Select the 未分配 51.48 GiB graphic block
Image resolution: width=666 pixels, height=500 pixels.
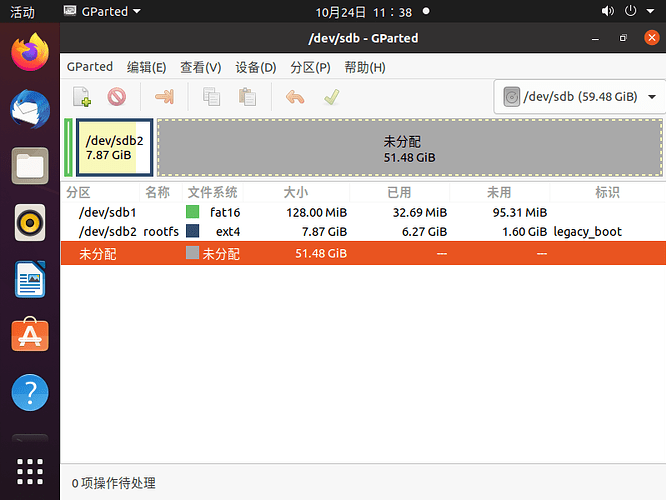coord(409,148)
